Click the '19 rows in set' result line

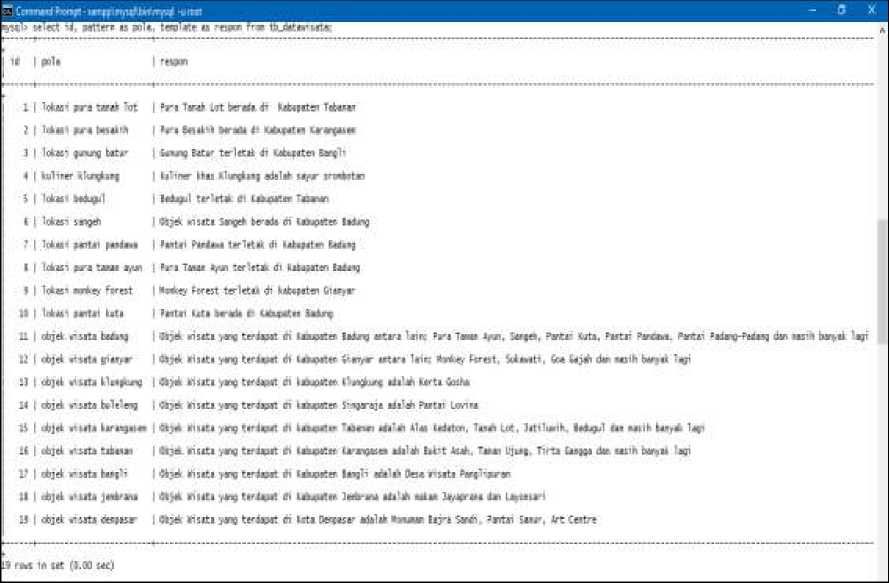click(x=58, y=566)
